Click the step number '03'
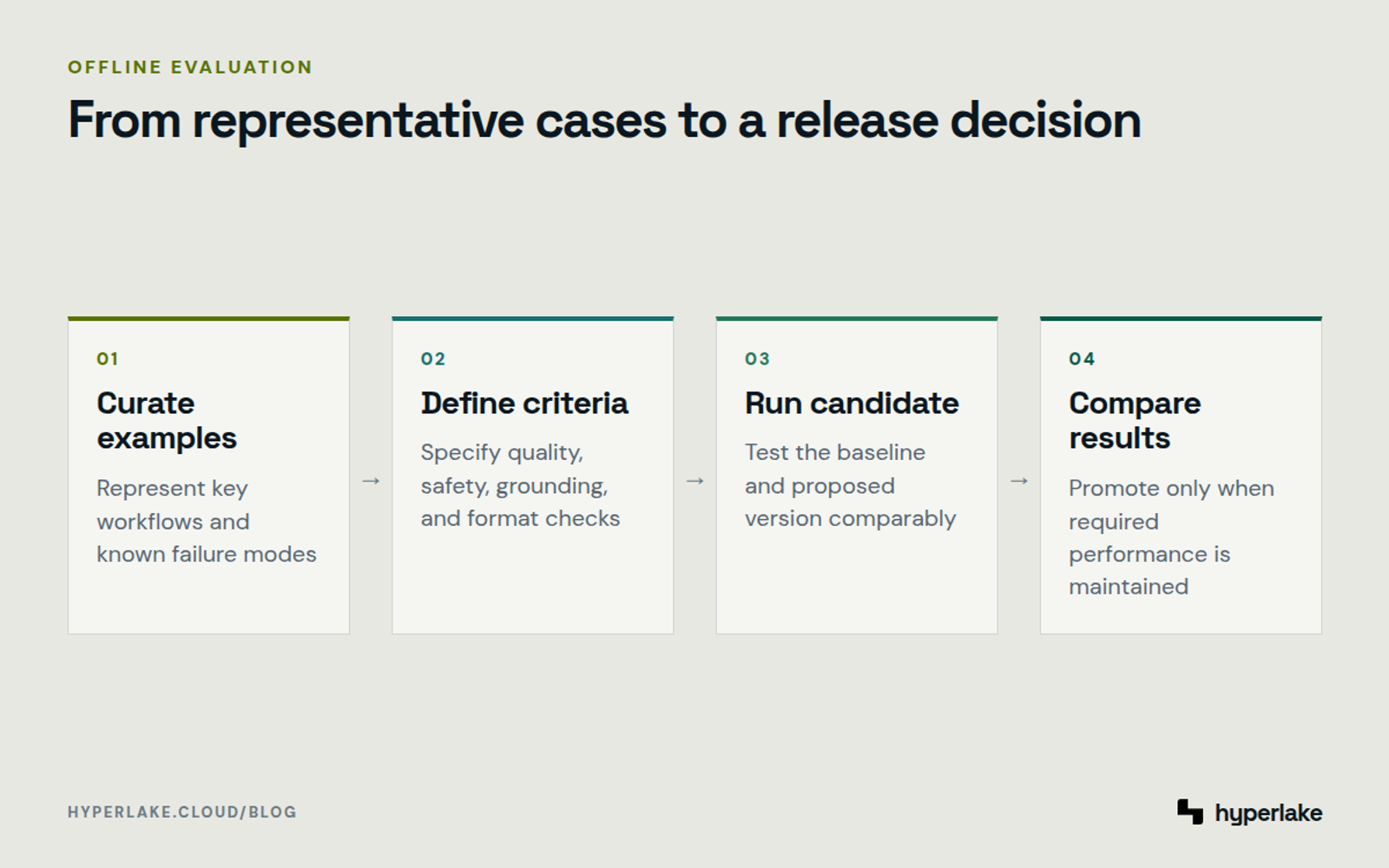Viewport: 1389px width, 868px height. pyautogui.click(x=757, y=359)
